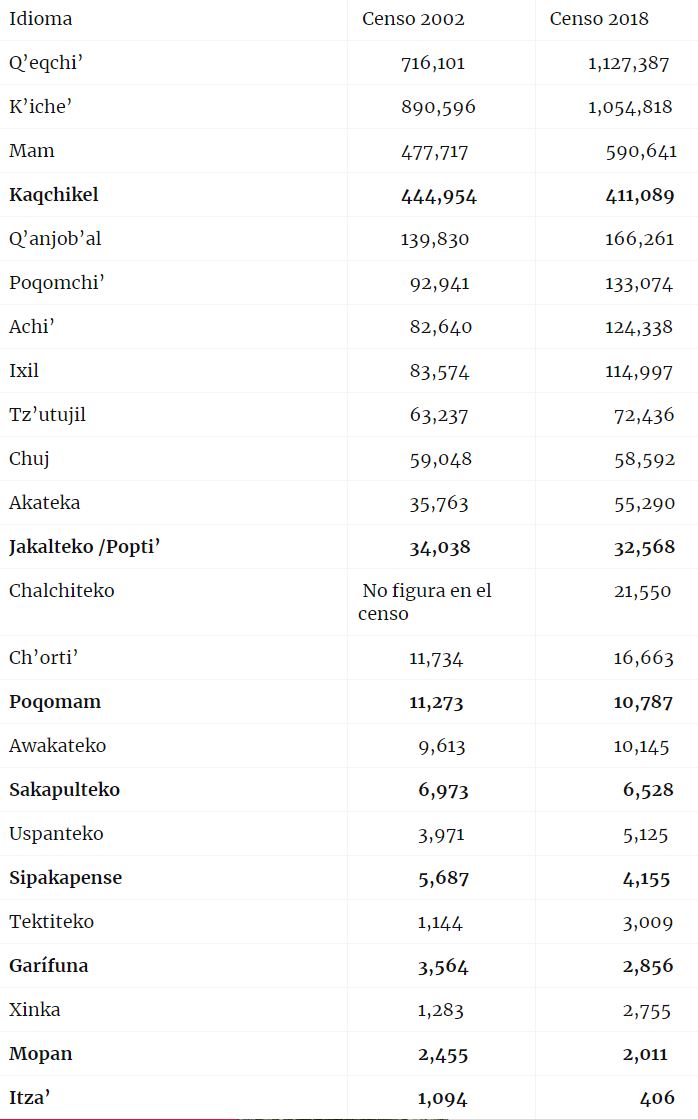
Task: Click the bold Kaqchikel row label
Action: pyautogui.click(x=54, y=195)
